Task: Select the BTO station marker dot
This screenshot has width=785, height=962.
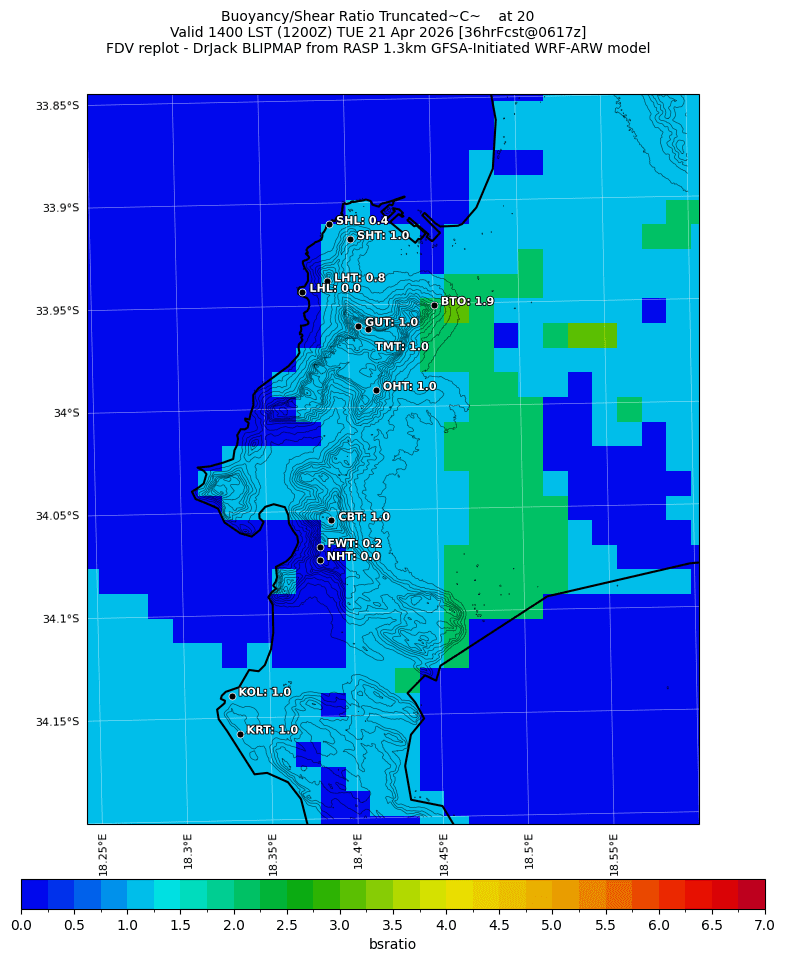Action: 434,305
